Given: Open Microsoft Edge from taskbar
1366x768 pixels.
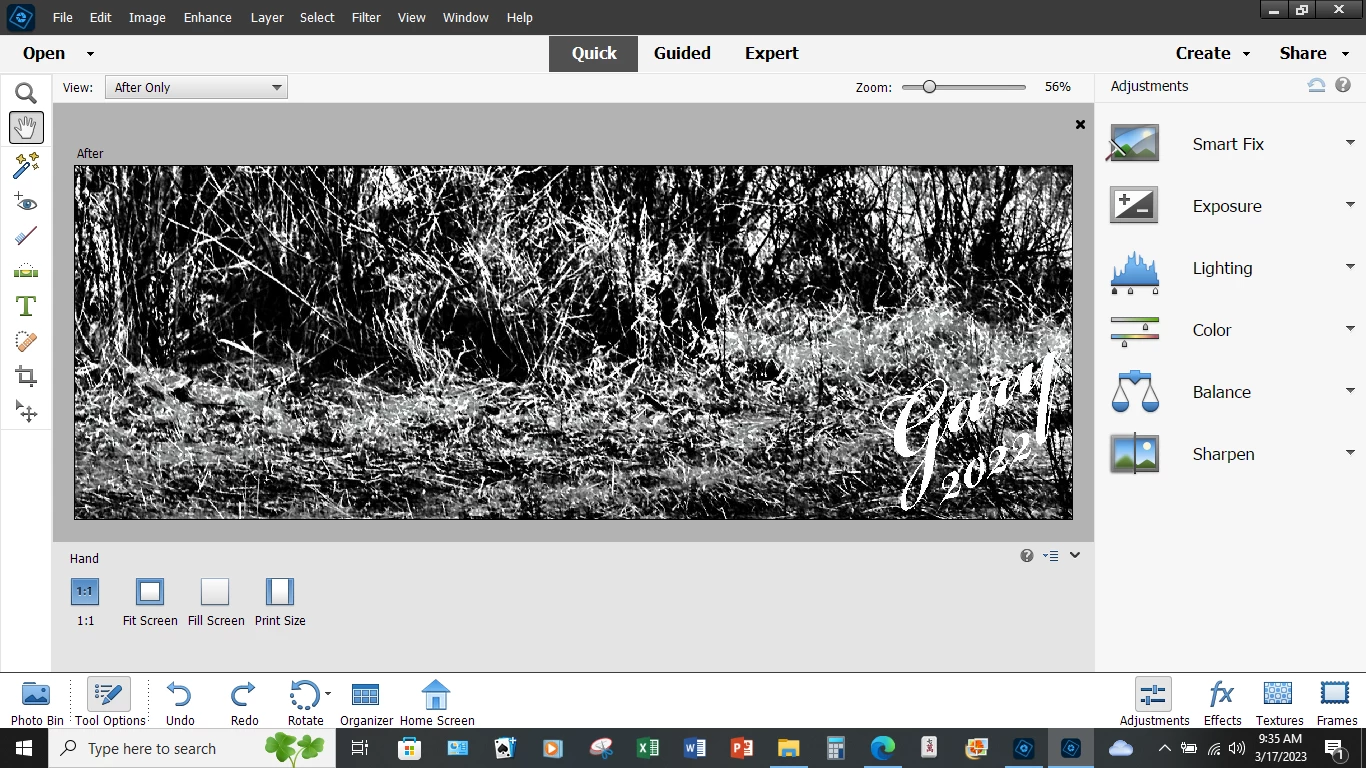Looking at the screenshot, I should [x=882, y=748].
